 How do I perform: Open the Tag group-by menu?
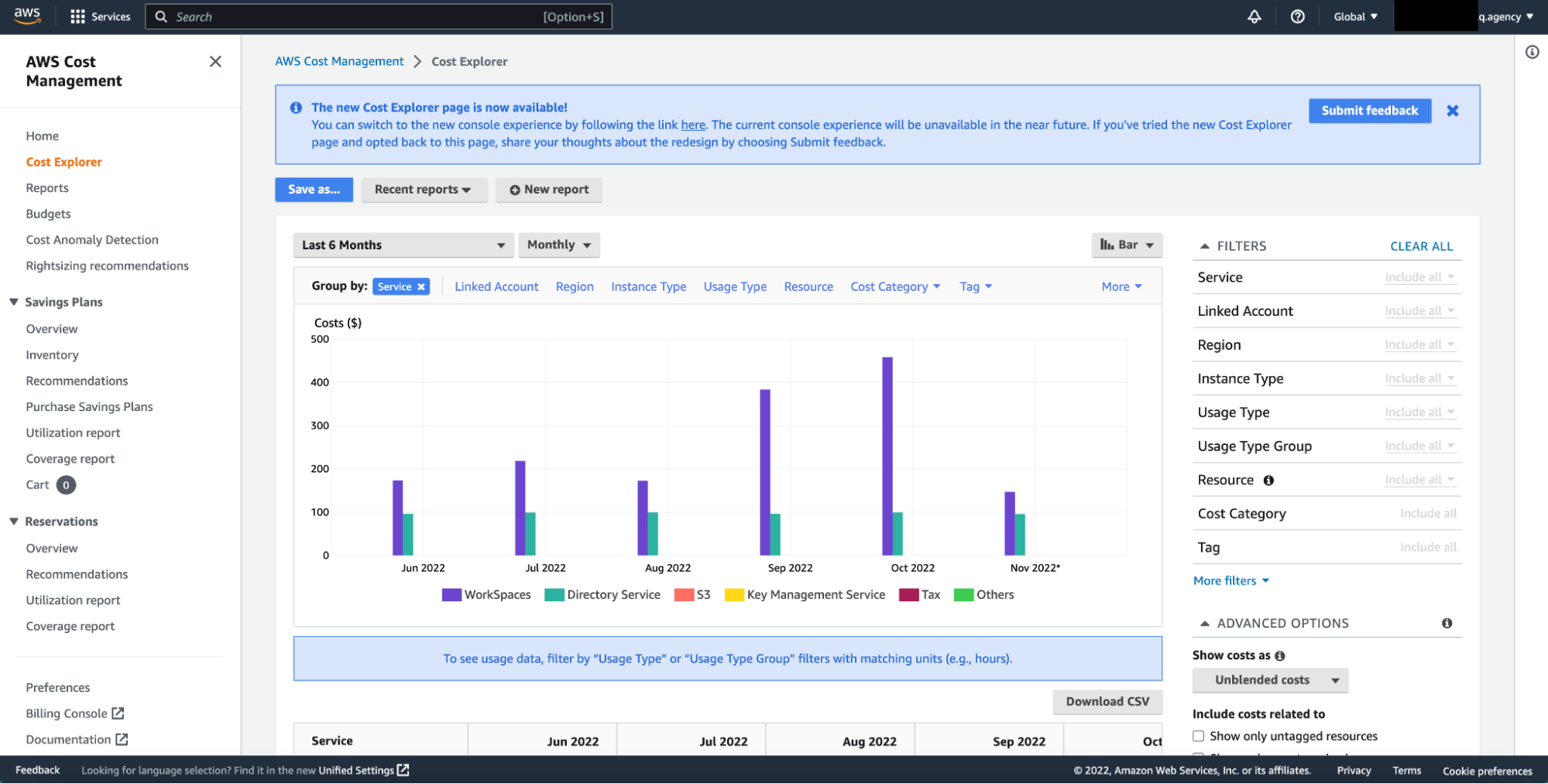point(976,286)
